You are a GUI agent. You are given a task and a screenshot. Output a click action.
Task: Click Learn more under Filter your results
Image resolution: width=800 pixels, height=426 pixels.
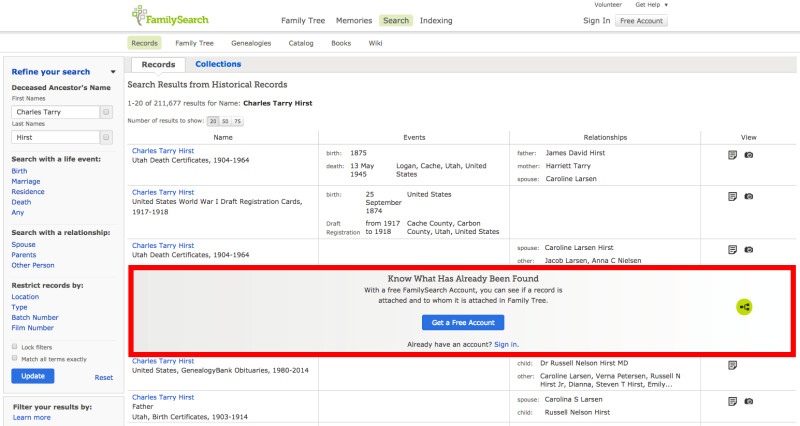tap(32, 417)
